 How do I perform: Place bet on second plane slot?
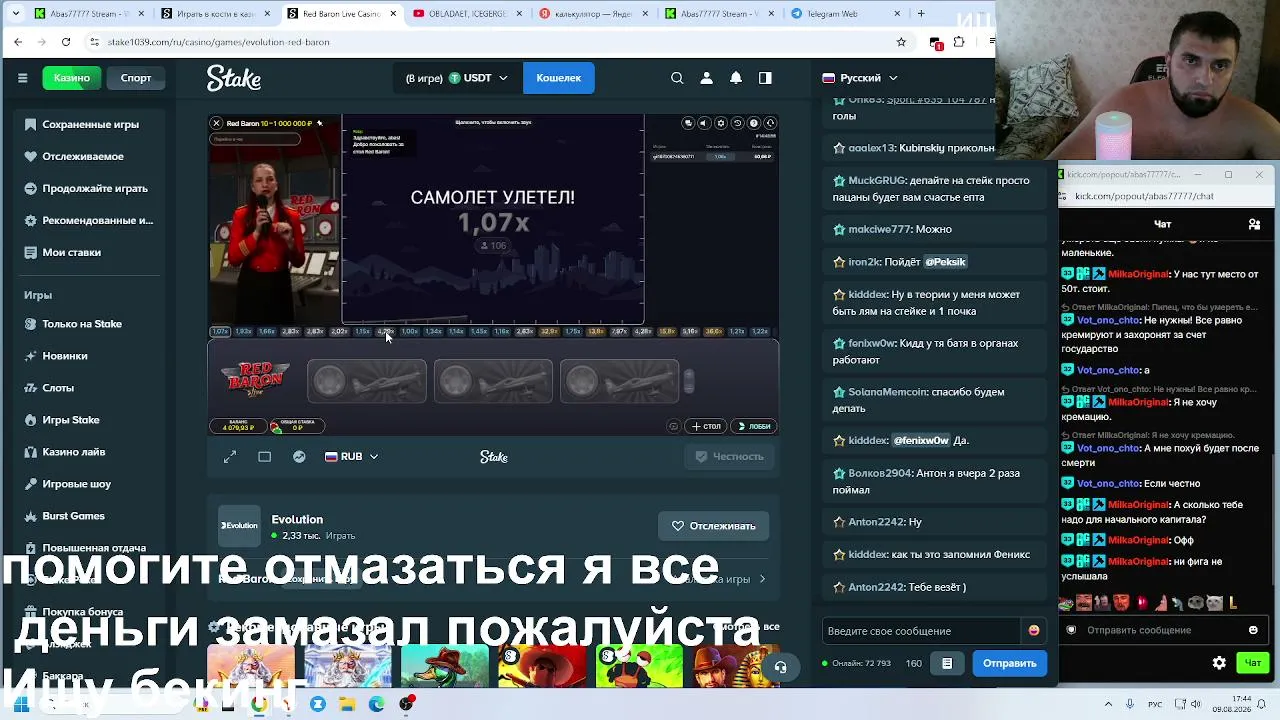pyautogui.click(x=493, y=381)
